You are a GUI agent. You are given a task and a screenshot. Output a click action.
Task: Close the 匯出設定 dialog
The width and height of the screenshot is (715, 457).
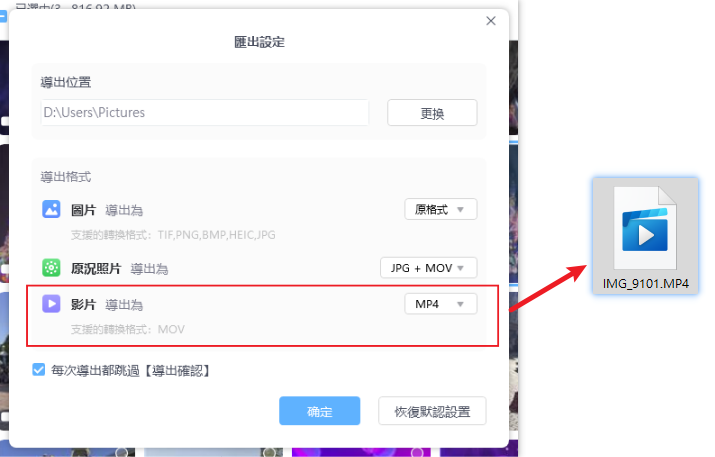pos(491,21)
